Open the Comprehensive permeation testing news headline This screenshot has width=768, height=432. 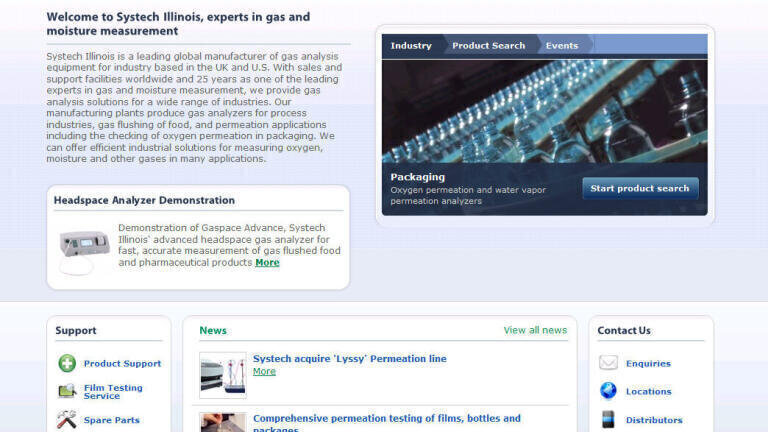click(386, 423)
